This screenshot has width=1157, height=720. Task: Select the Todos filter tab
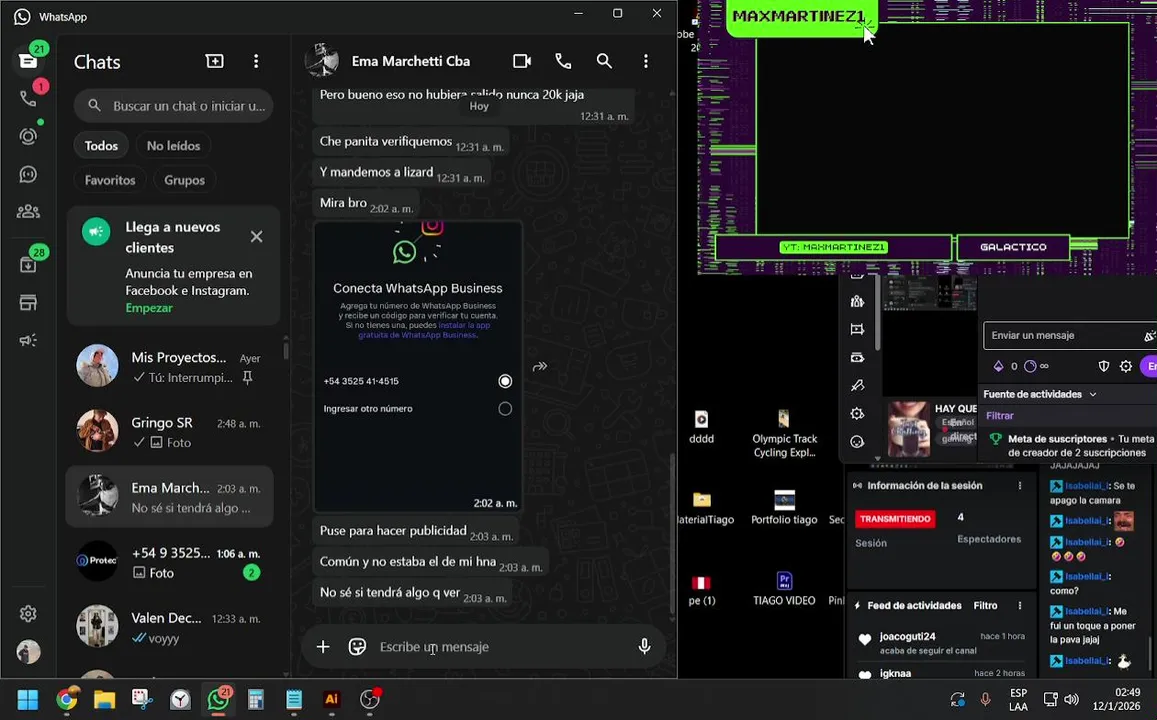pos(101,145)
